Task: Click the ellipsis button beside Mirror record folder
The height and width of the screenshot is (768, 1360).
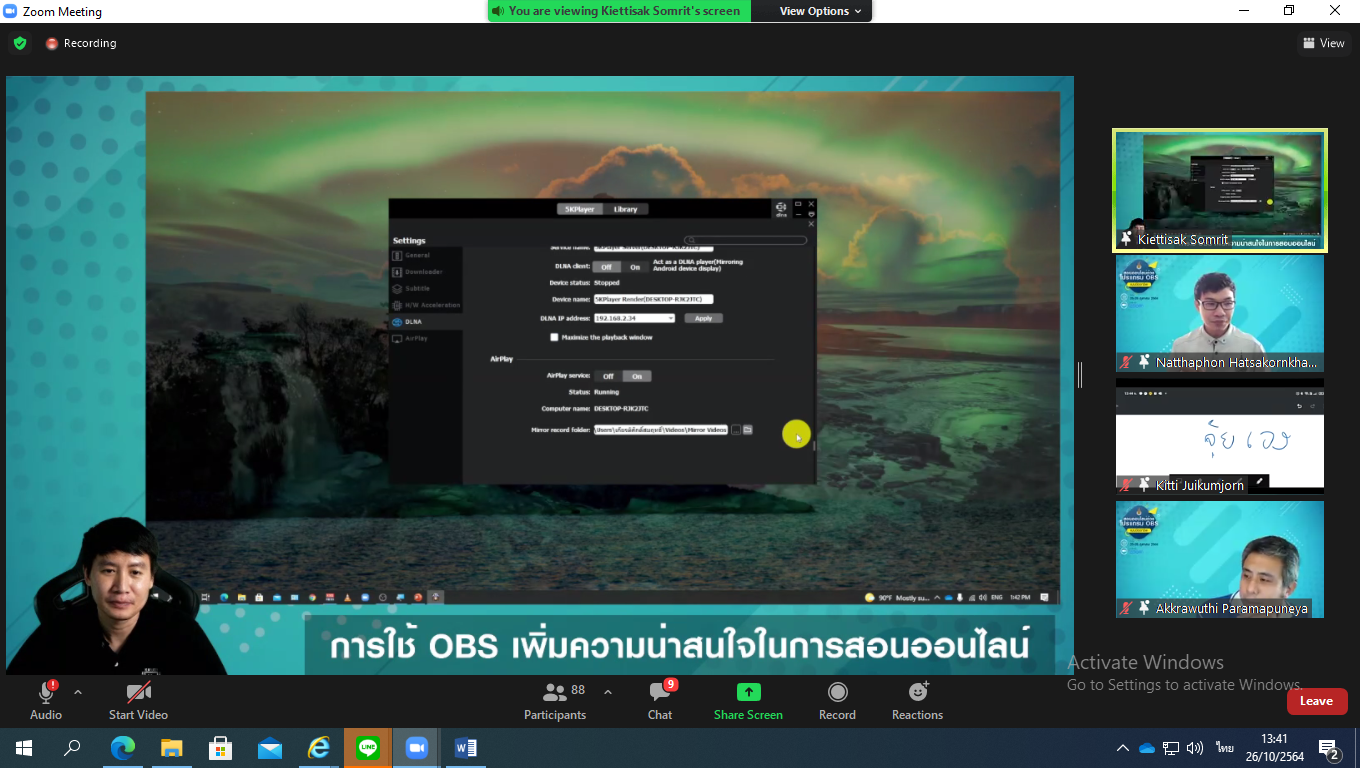Action: [736, 430]
